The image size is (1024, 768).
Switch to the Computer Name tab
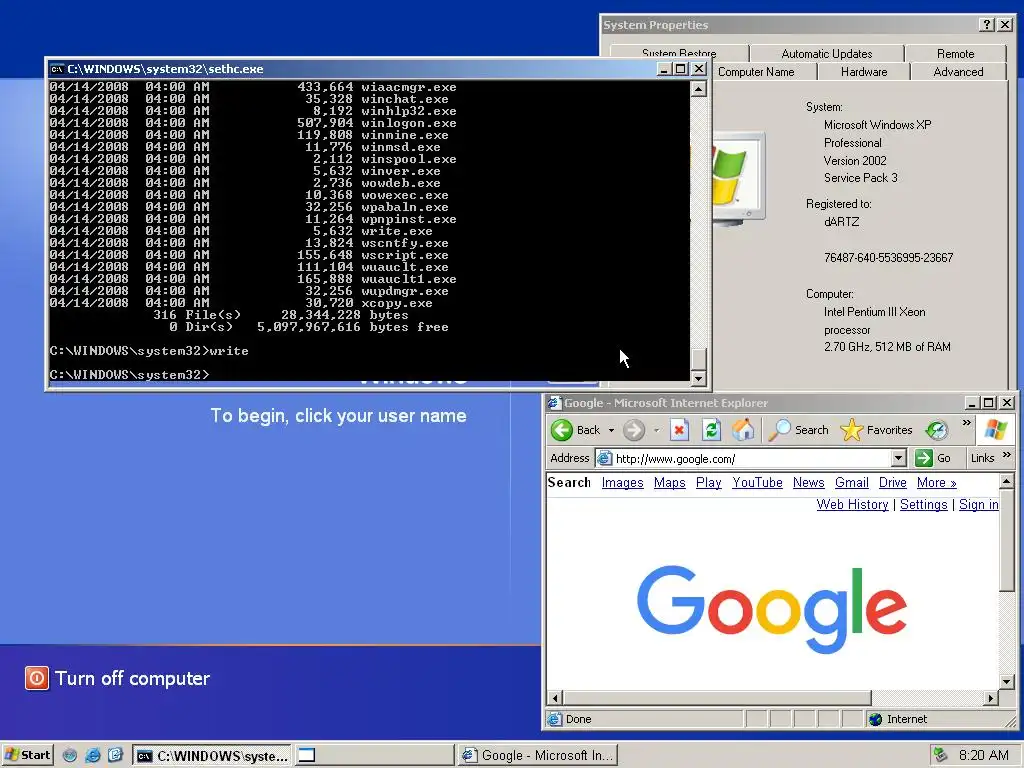756,72
